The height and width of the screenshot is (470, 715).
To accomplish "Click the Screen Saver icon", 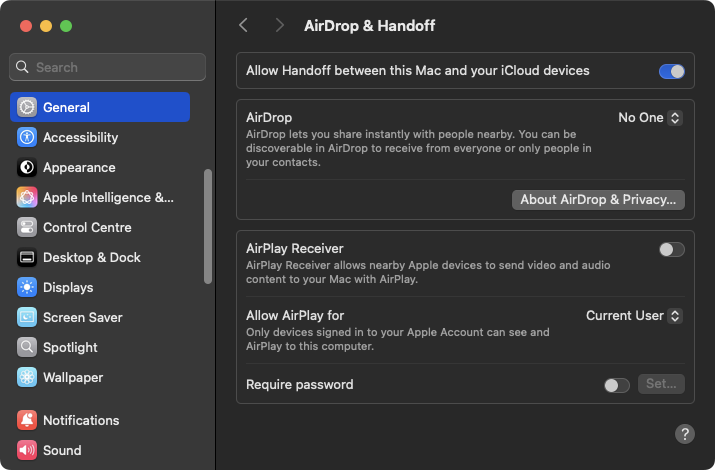I will 27,317.
